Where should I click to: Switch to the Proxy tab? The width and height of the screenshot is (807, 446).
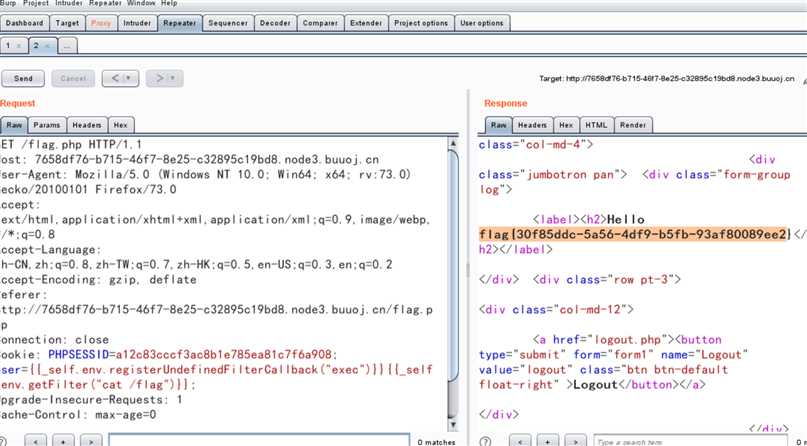[x=101, y=23]
